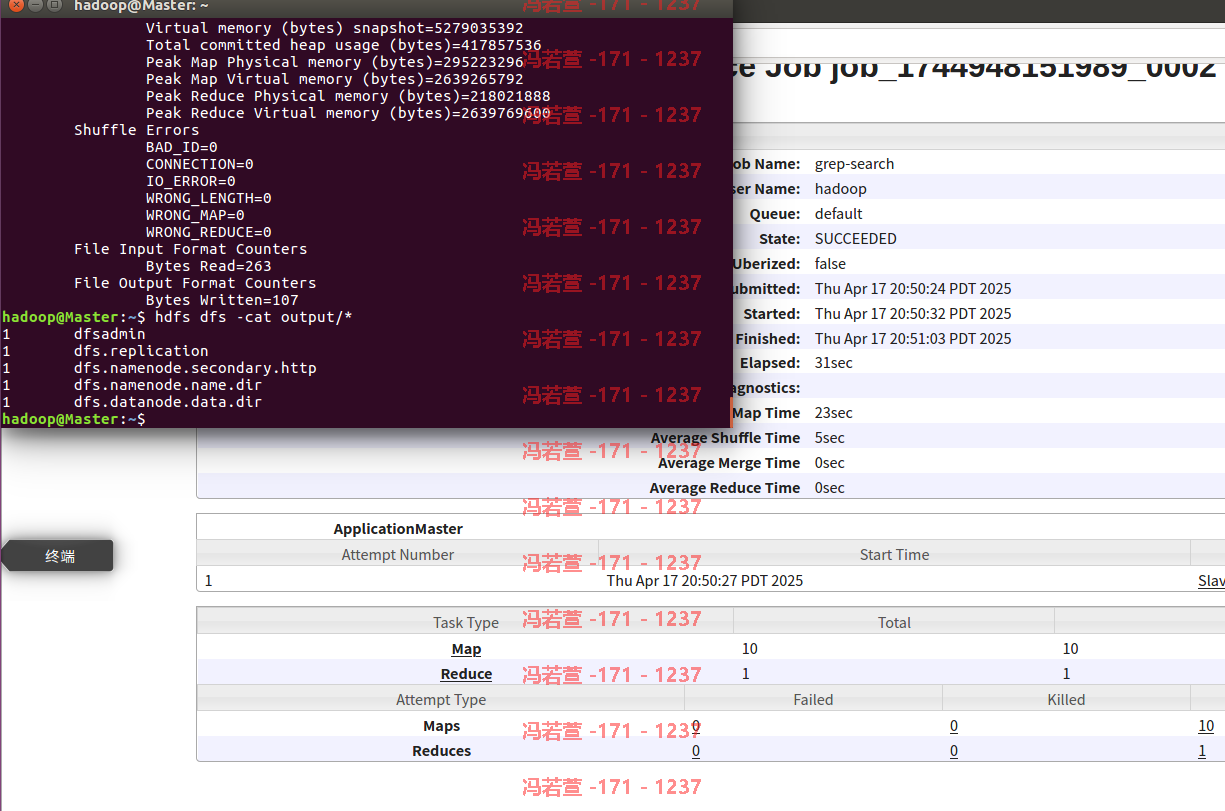
Task: Click the WRONG_REDUCE=0 terminal line
Action: coord(208,232)
